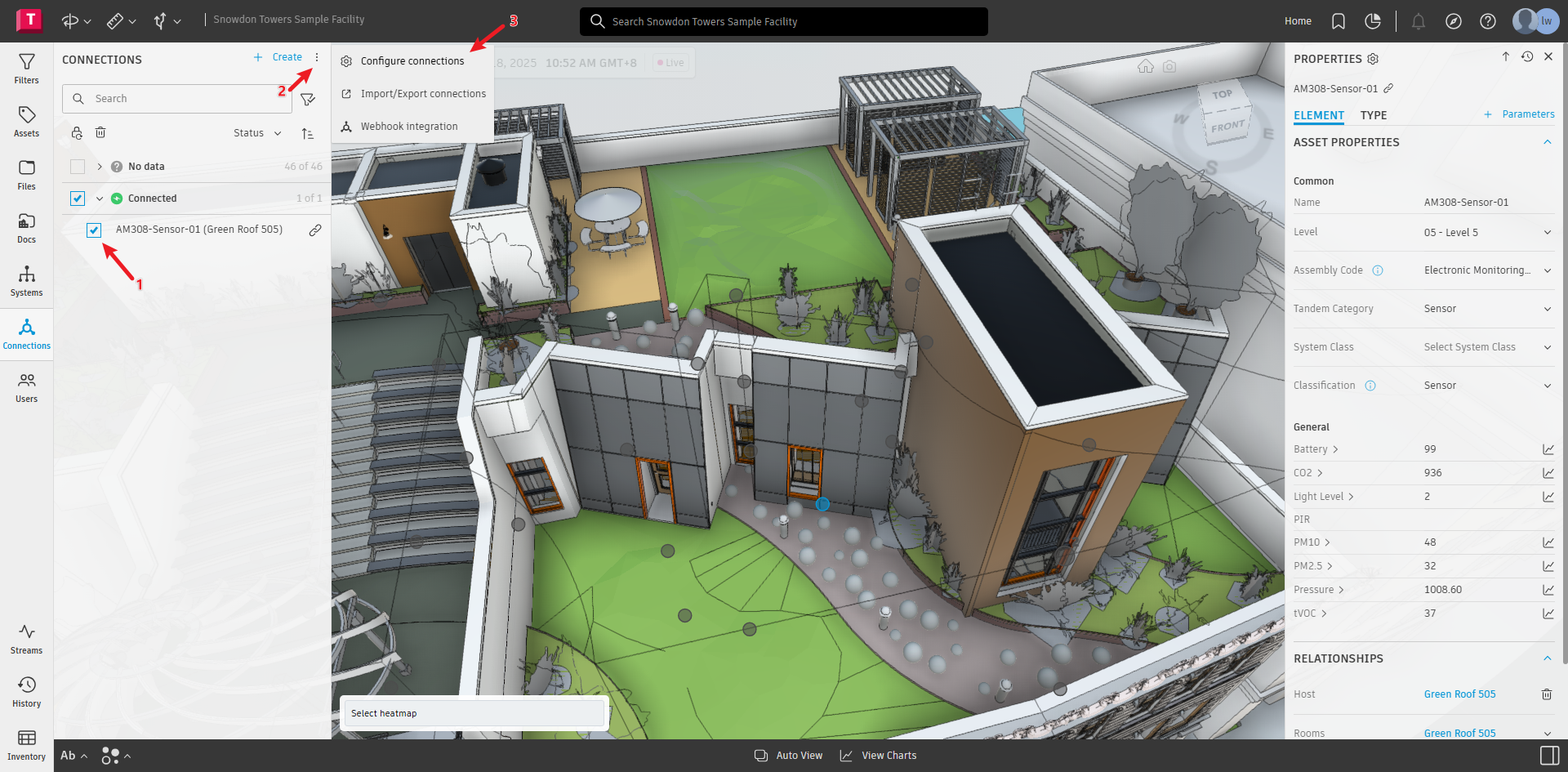Open the Status sort dropdown
This screenshot has width=1568, height=772.
(x=257, y=133)
